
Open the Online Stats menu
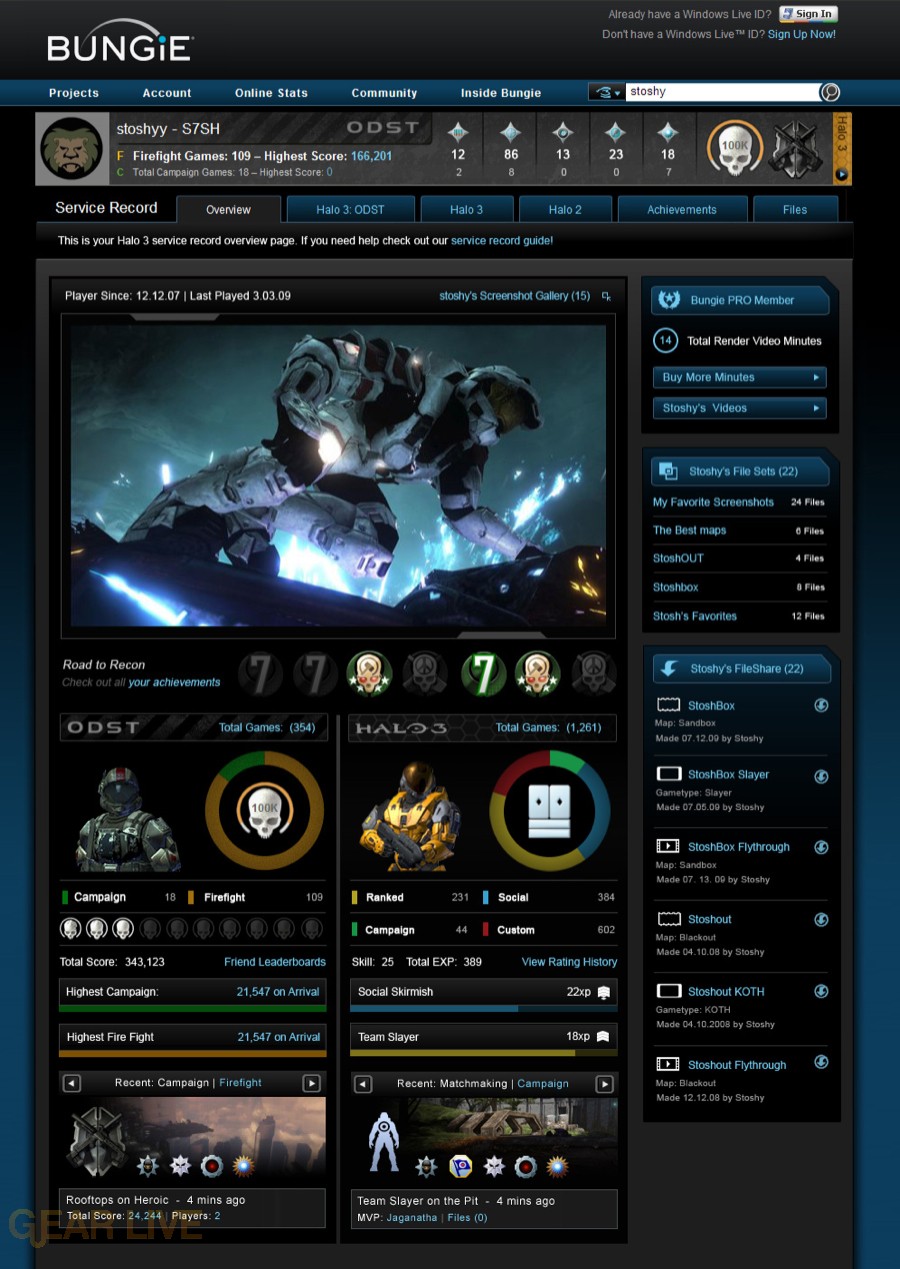point(271,93)
